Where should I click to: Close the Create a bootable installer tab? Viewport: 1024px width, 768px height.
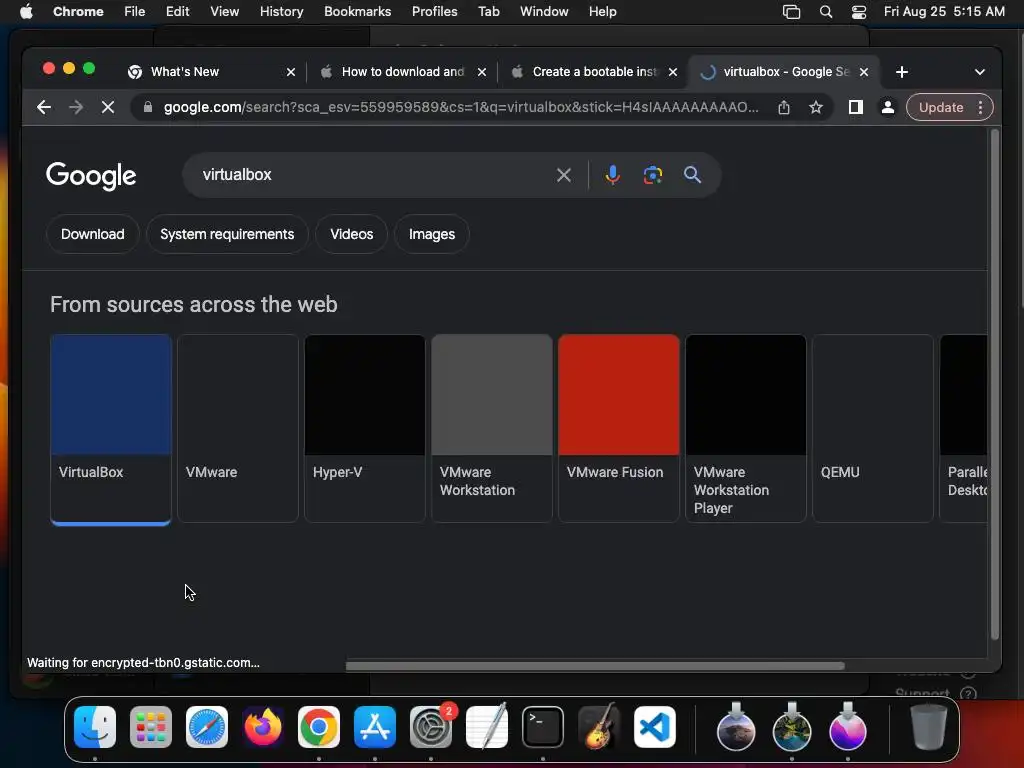(x=673, y=72)
